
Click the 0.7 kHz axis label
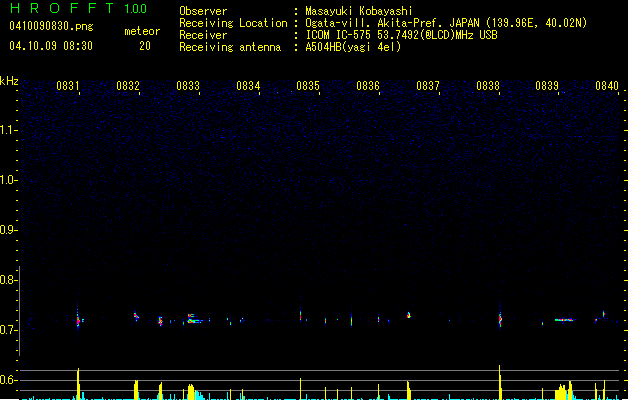tap(8, 330)
